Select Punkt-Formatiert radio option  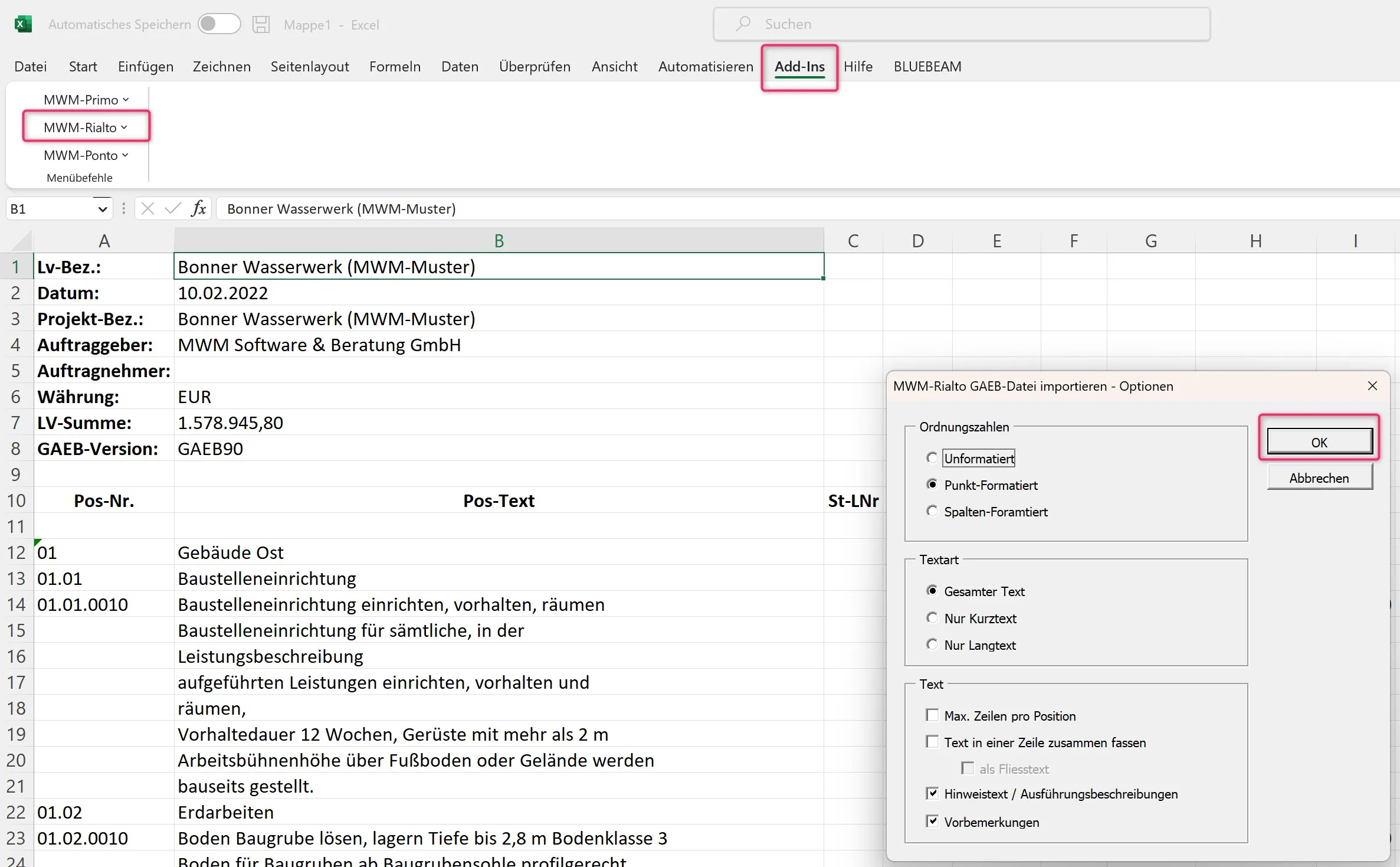[932, 485]
